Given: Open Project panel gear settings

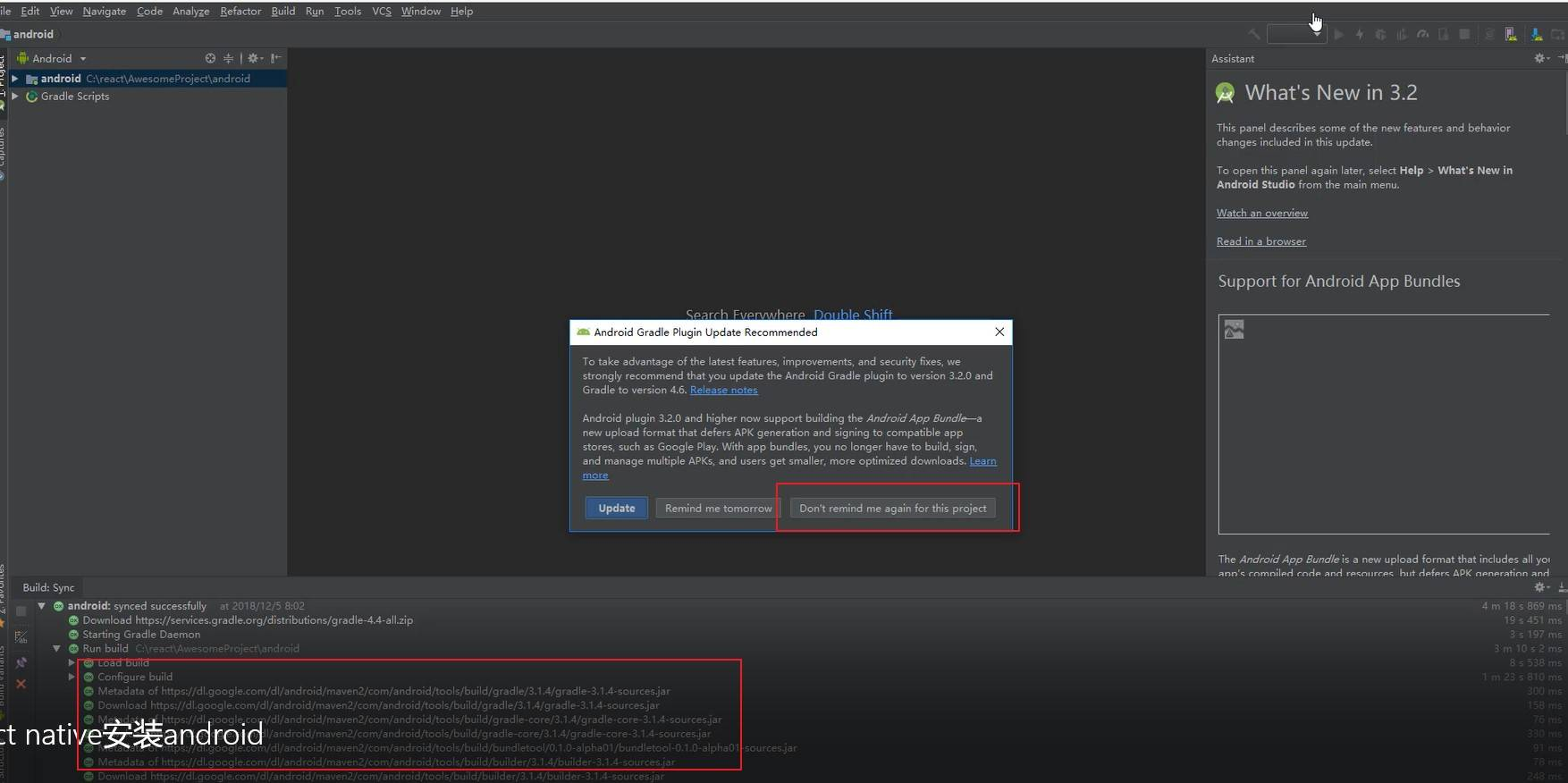Looking at the screenshot, I should [x=255, y=58].
